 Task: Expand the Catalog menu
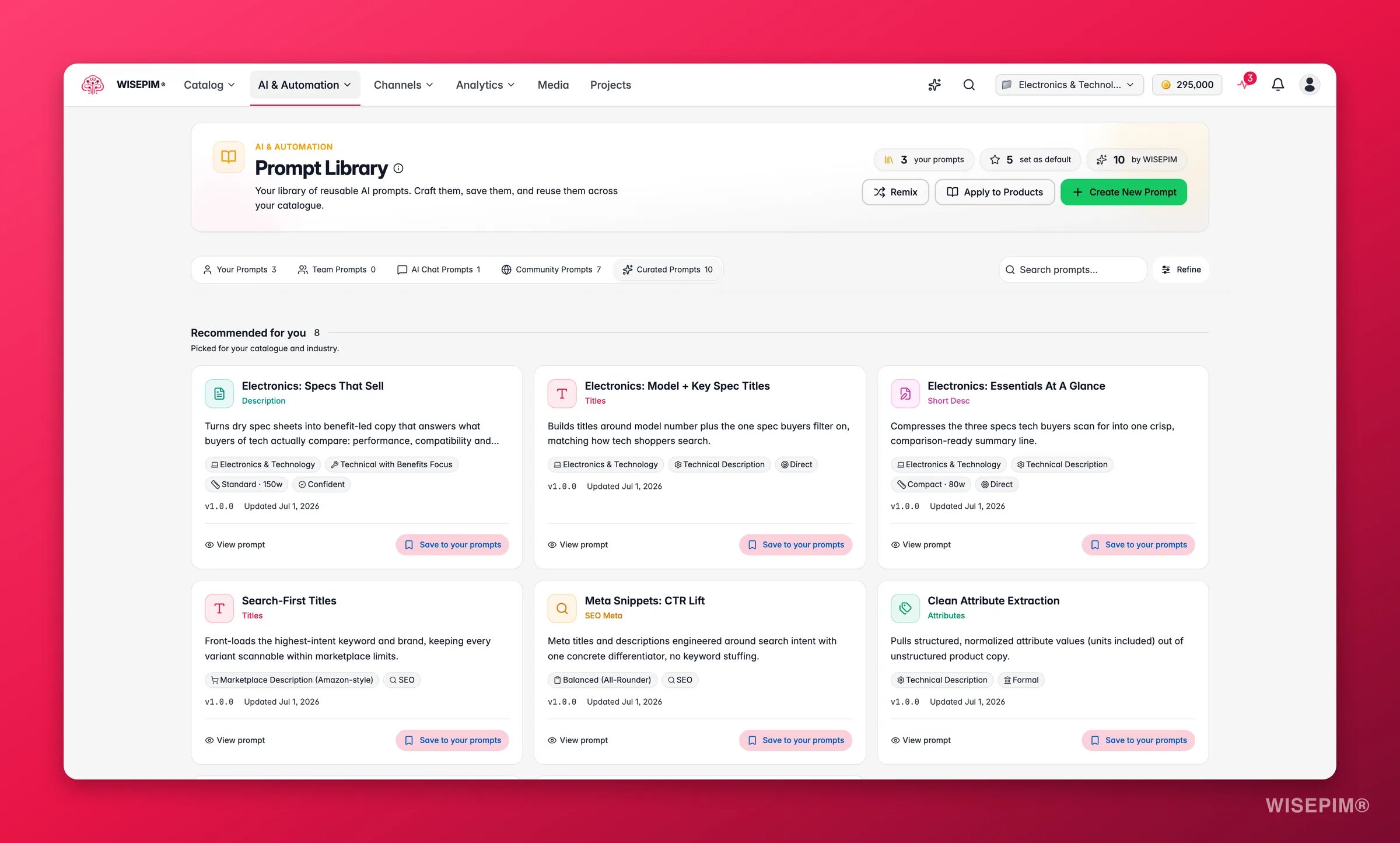tap(209, 85)
